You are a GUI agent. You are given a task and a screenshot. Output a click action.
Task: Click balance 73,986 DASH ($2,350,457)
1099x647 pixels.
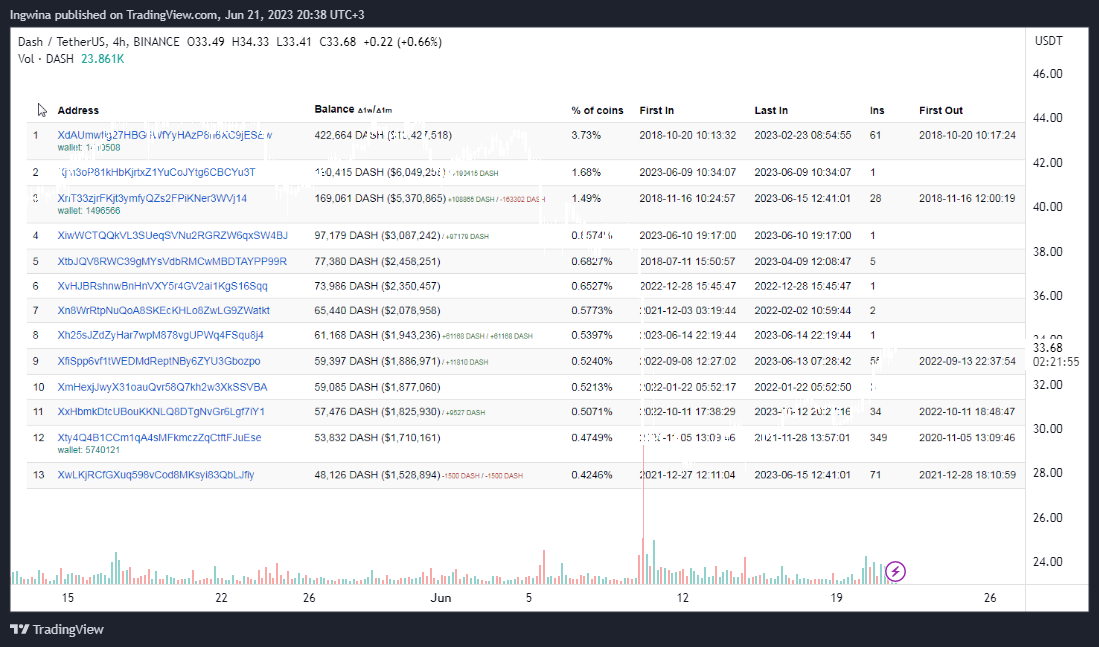[x=378, y=286]
